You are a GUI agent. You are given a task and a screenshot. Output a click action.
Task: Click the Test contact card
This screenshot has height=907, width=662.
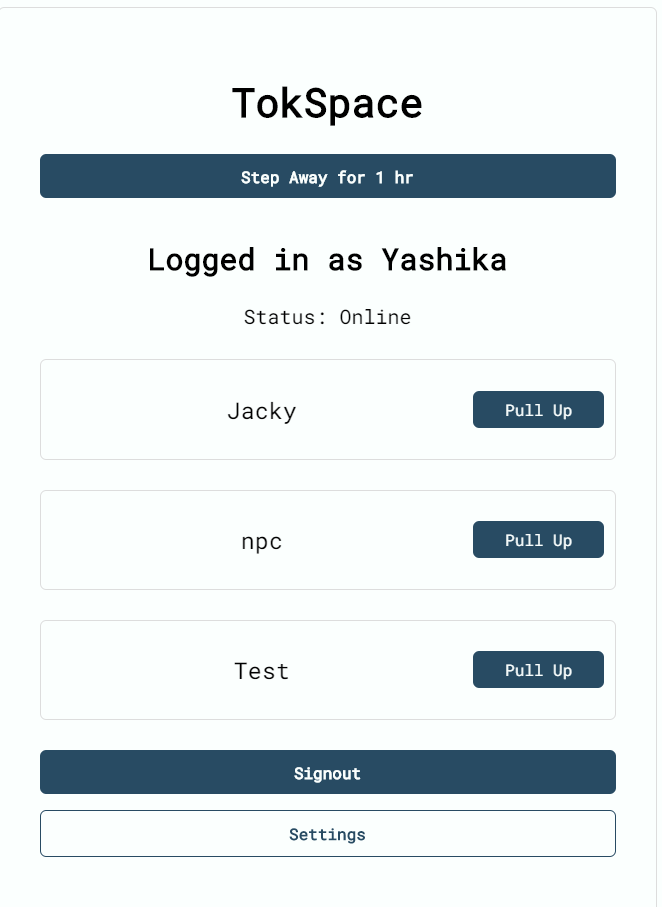tap(328, 670)
